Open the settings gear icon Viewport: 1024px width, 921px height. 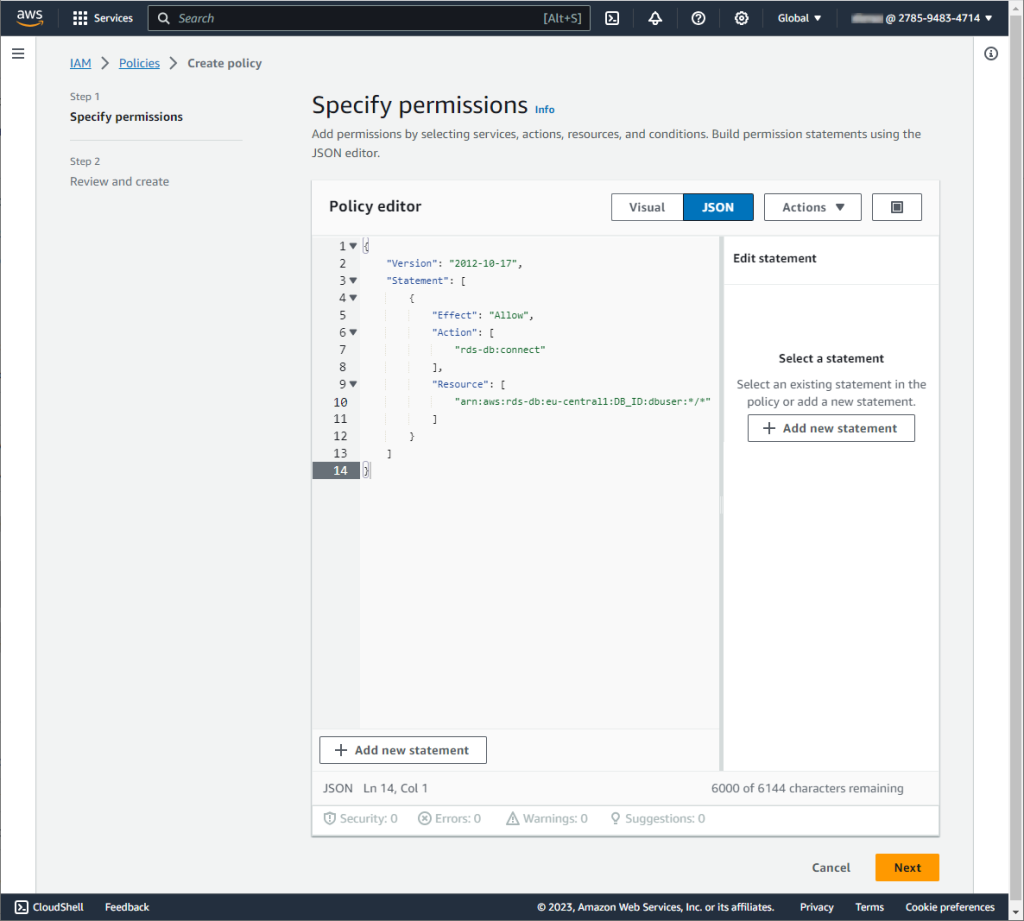point(741,18)
